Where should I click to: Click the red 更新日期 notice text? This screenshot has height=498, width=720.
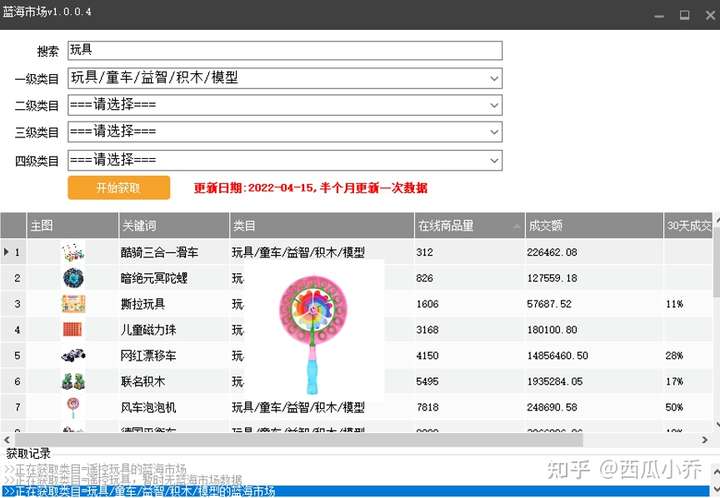pyautogui.click(x=310, y=188)
